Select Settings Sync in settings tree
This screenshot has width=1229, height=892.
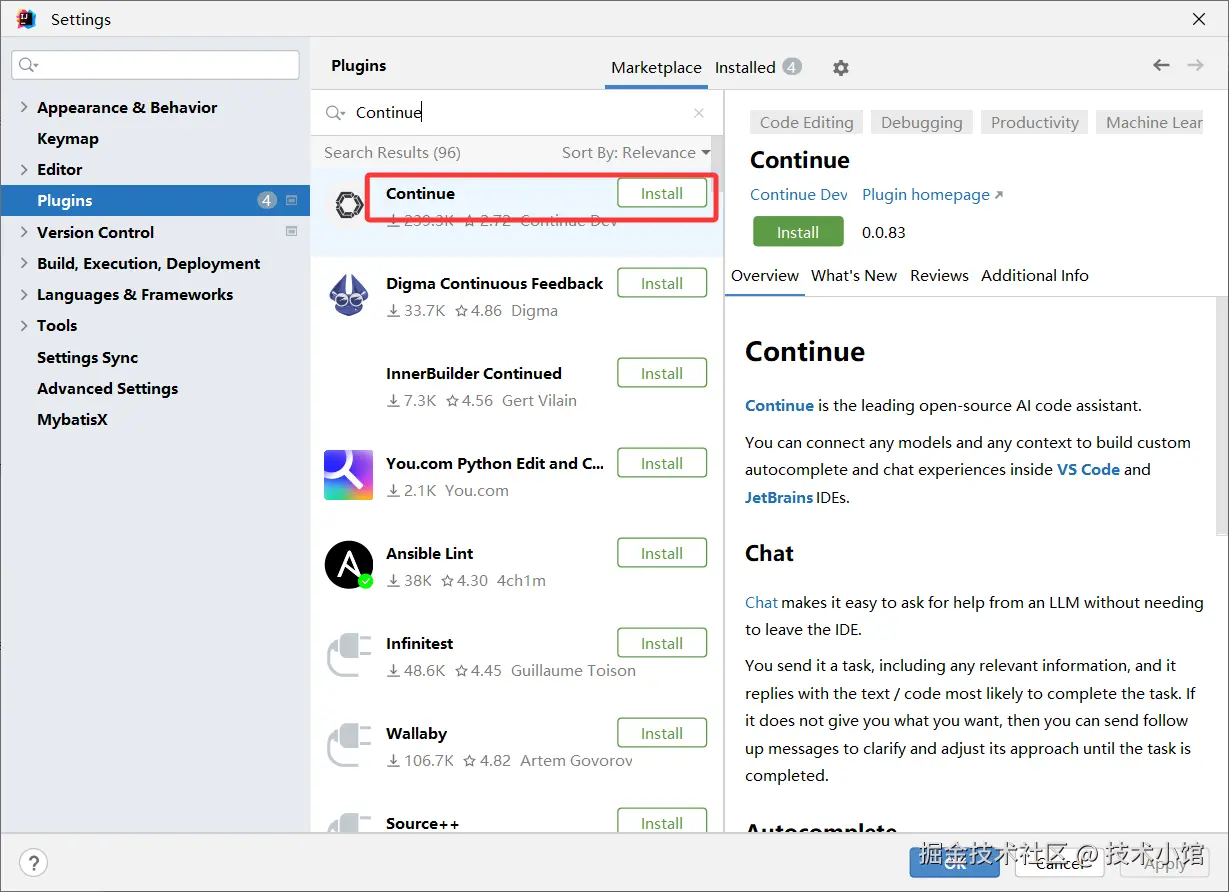point(88,357)
